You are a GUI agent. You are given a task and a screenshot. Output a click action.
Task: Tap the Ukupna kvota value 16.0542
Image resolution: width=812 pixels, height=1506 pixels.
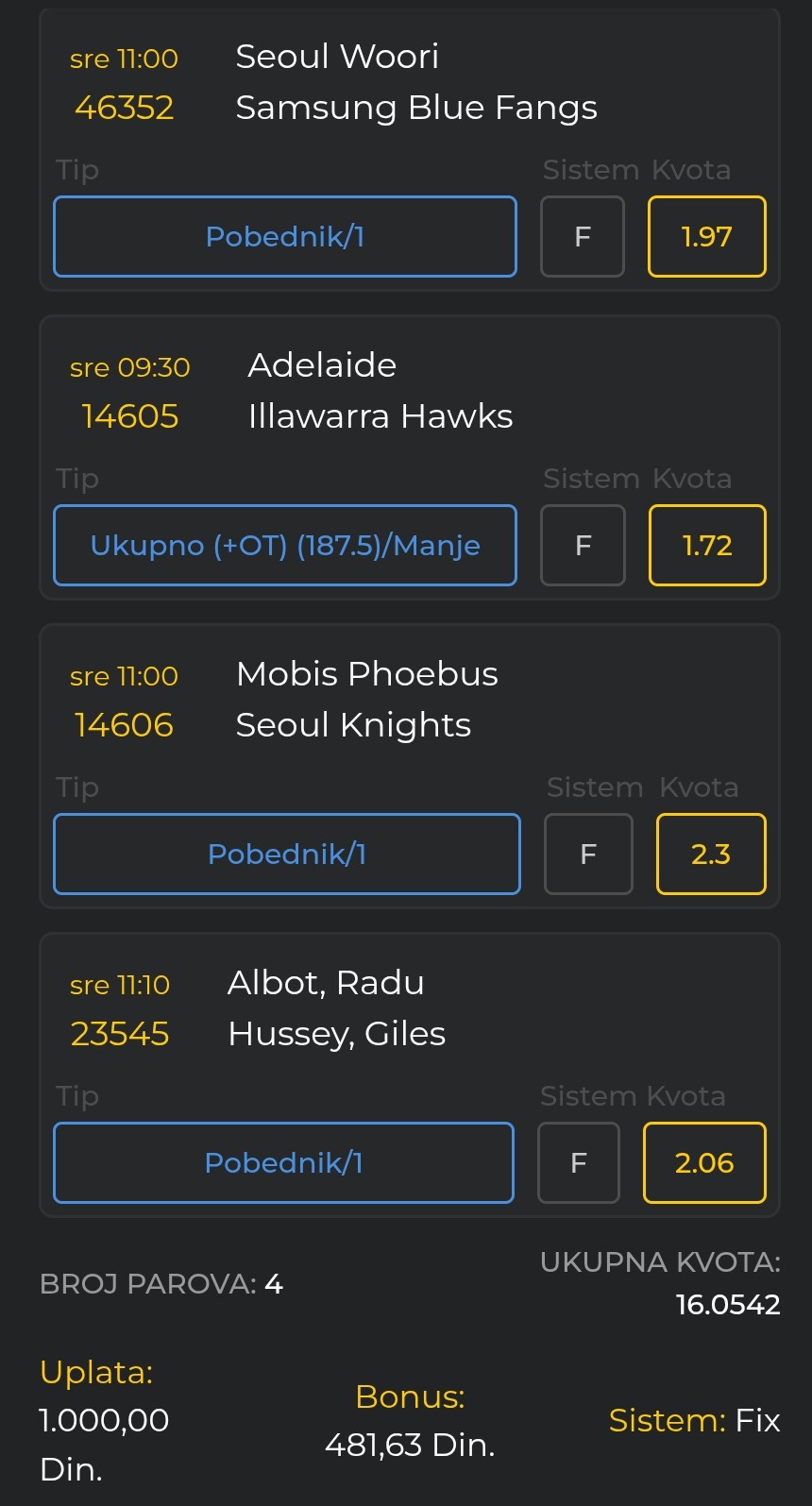tap(728, 1305)
